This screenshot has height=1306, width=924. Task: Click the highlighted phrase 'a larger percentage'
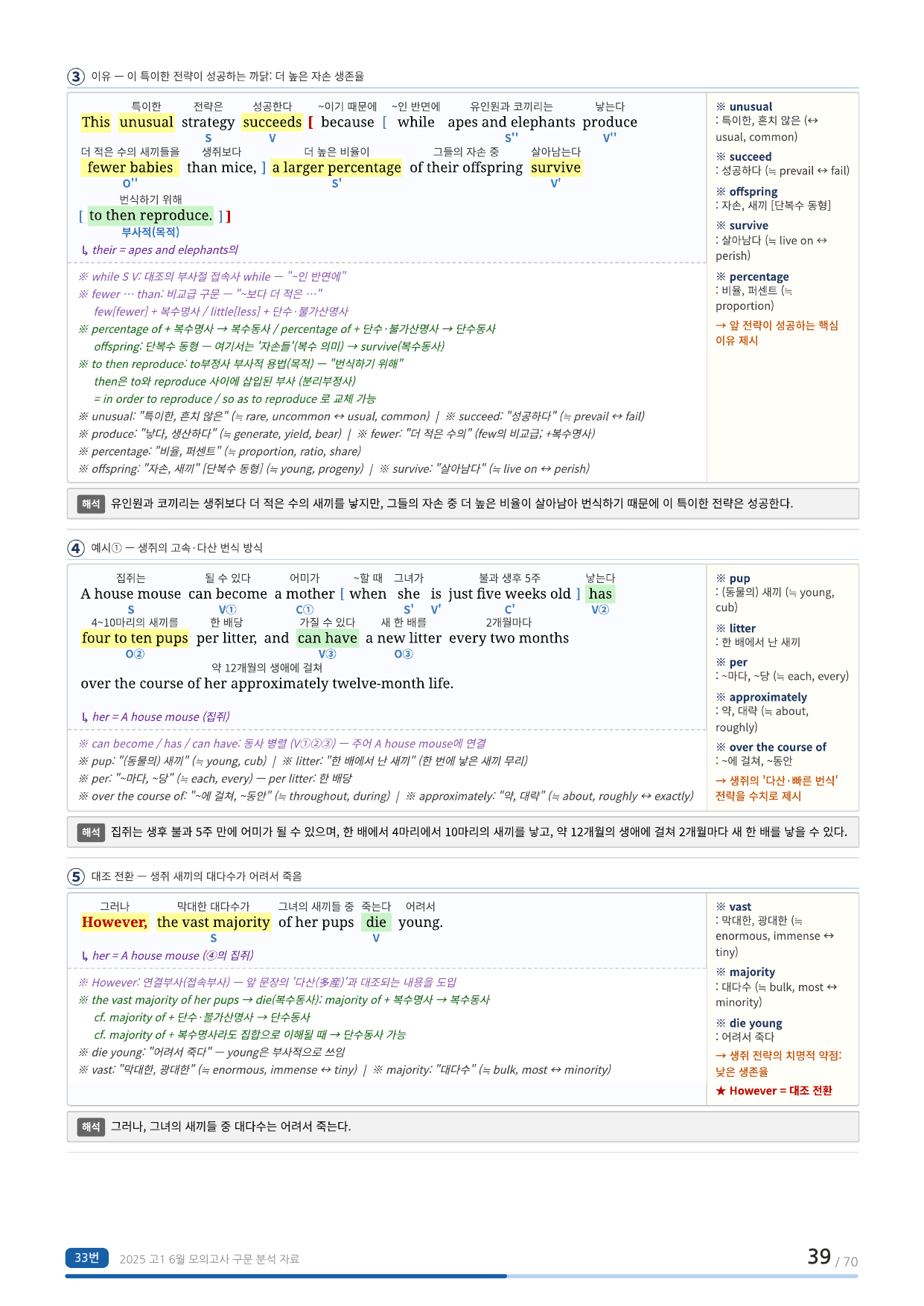(x=337, y=168)
